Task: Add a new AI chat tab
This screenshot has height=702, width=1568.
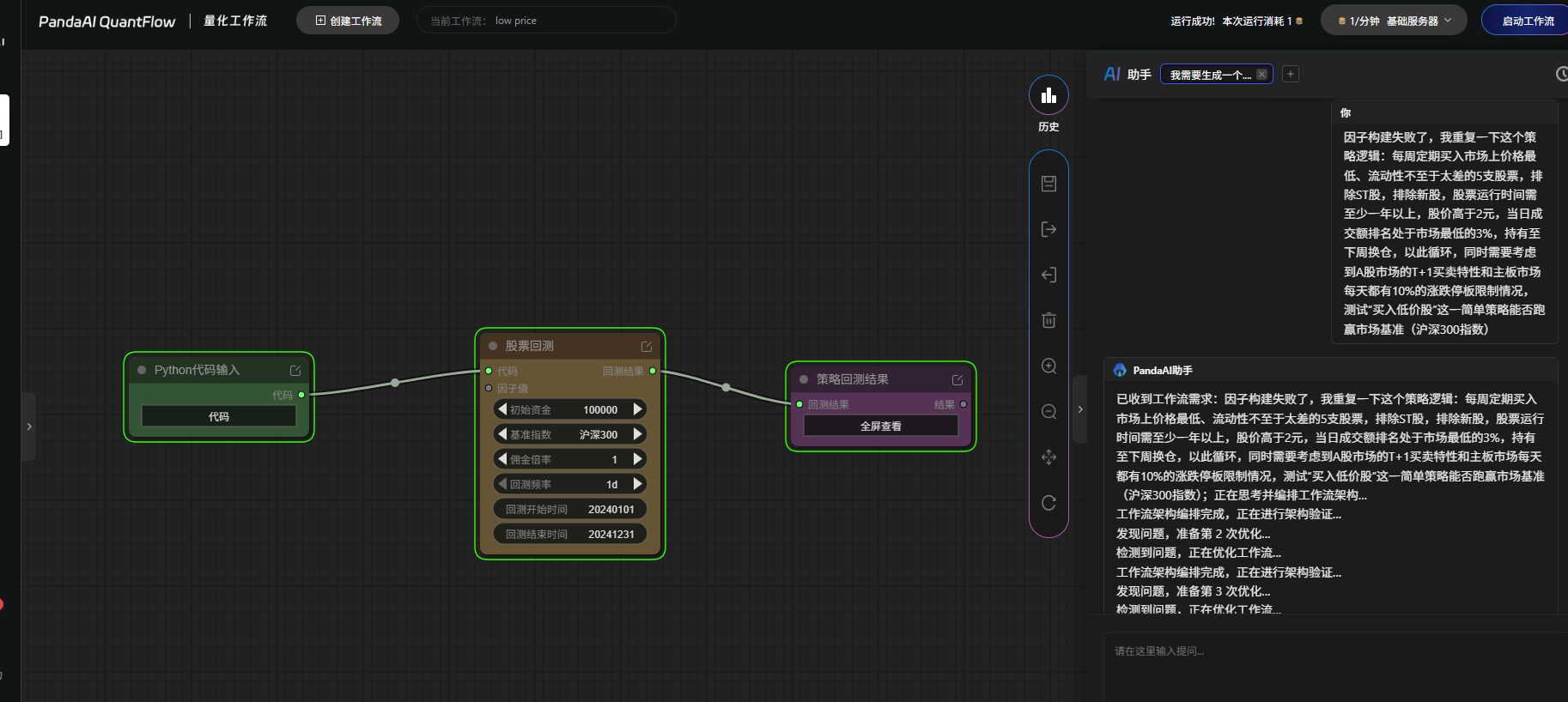Action: click(x=1290, y=74)
